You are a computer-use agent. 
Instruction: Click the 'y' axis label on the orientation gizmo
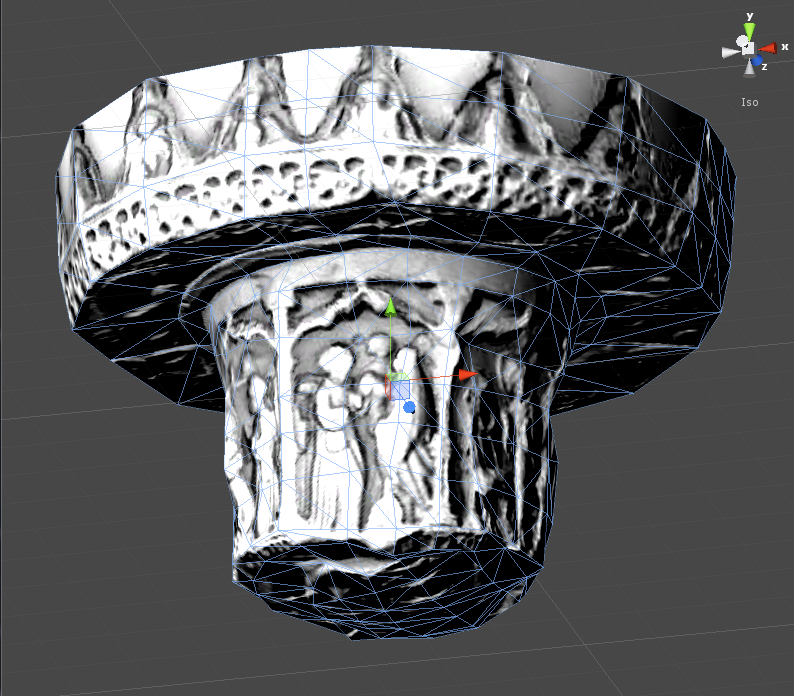click(750, 17)
